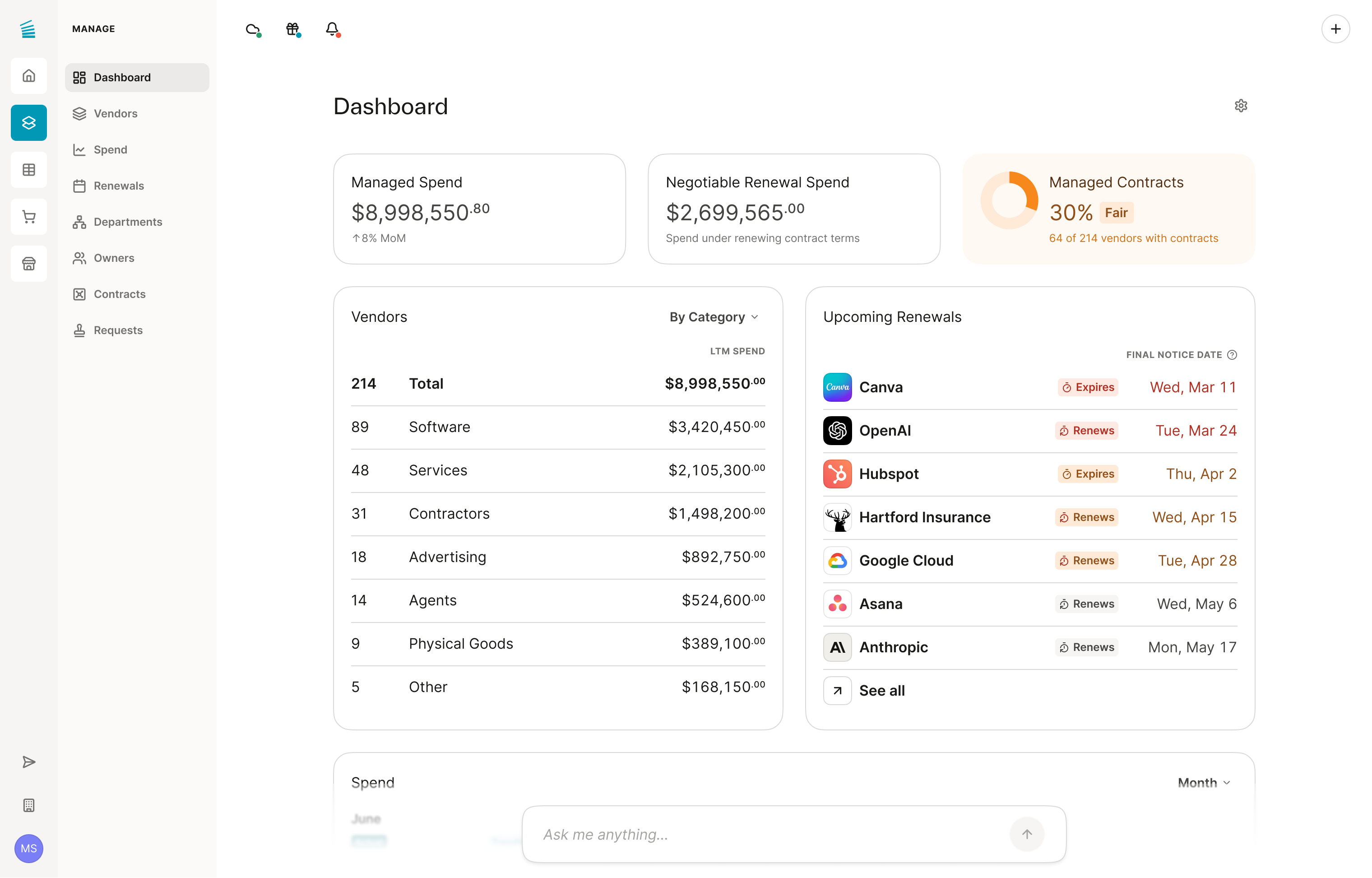Open the table grid rail icon
1372x878 pixels.
pos(28,170)
